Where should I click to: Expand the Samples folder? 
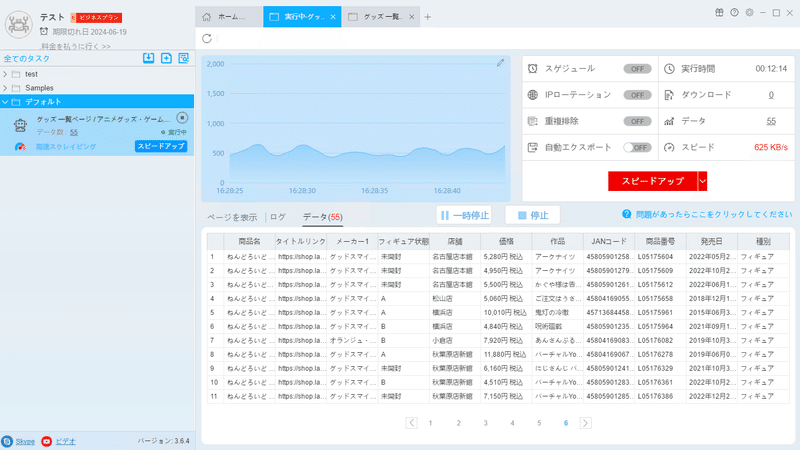(5, 88)
